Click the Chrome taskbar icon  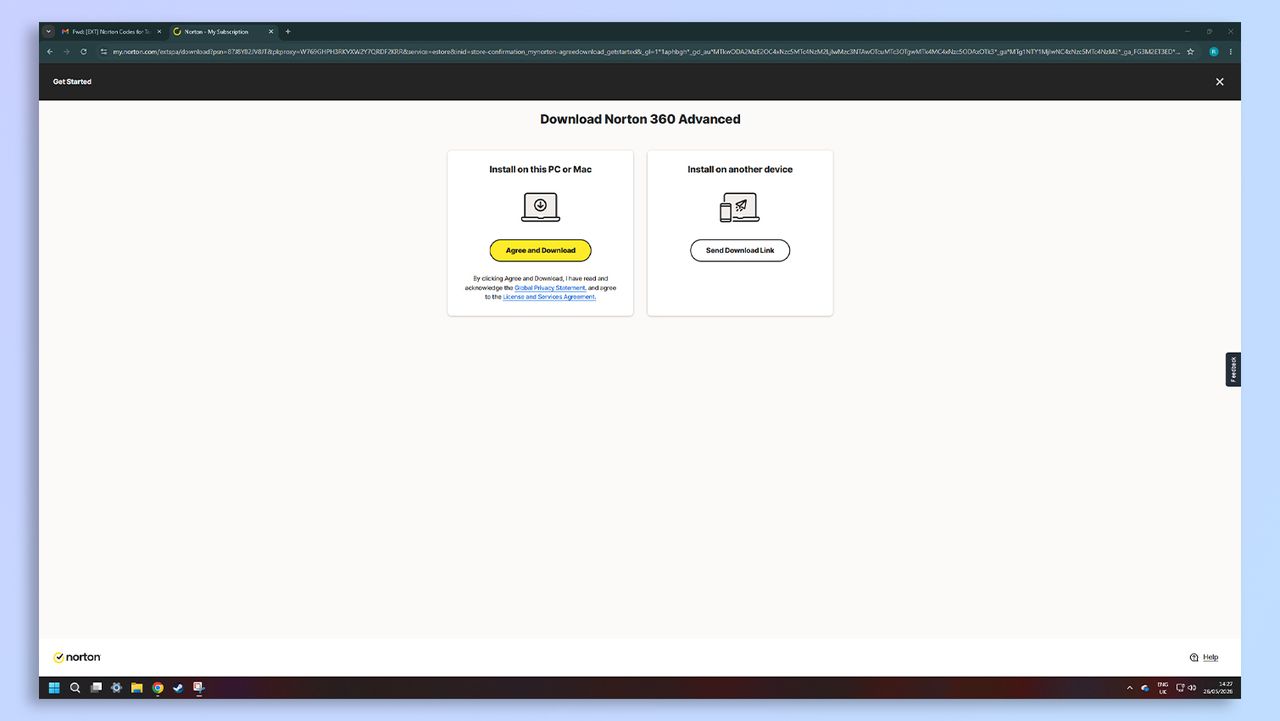click(x=158, y=688)
